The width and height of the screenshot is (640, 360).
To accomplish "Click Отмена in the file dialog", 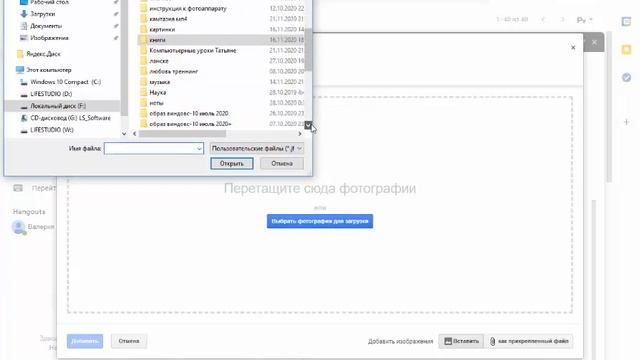I will coord(282,164).
